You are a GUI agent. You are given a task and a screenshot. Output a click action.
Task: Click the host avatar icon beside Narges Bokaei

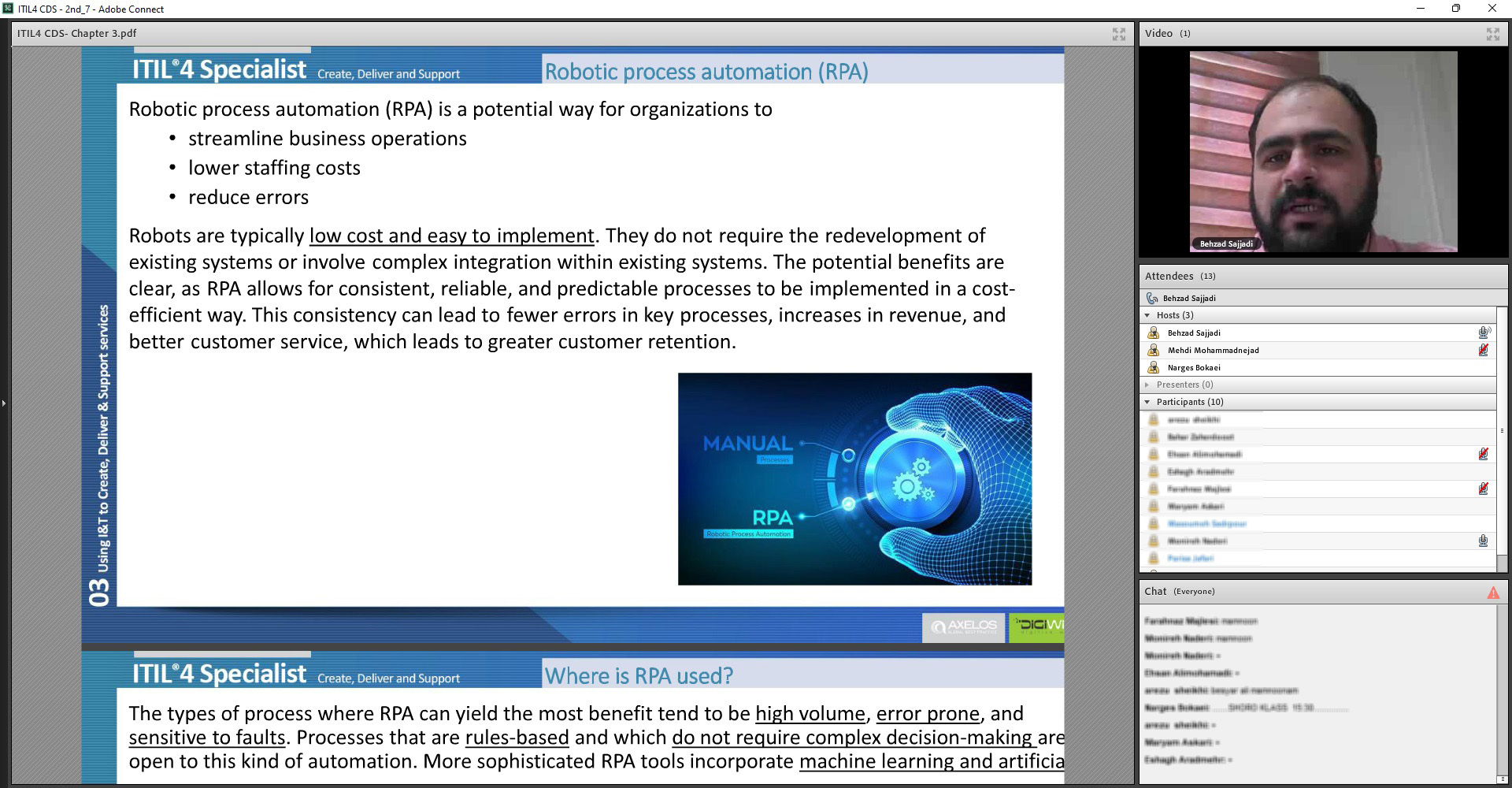click(1153, 367)
